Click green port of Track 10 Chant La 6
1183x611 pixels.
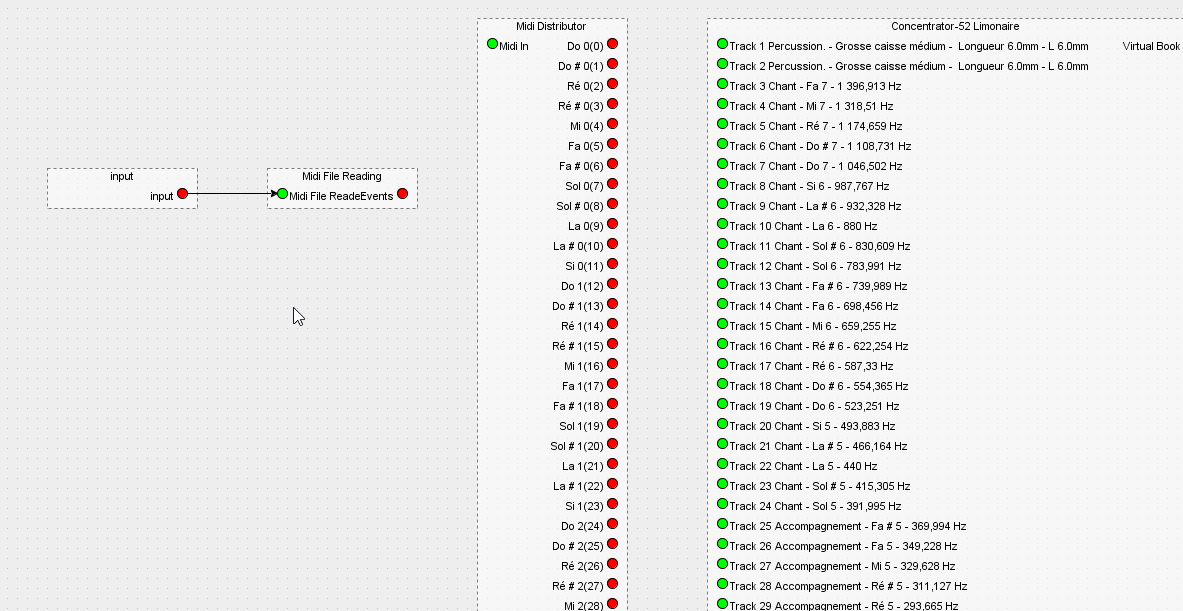point(722,224)
